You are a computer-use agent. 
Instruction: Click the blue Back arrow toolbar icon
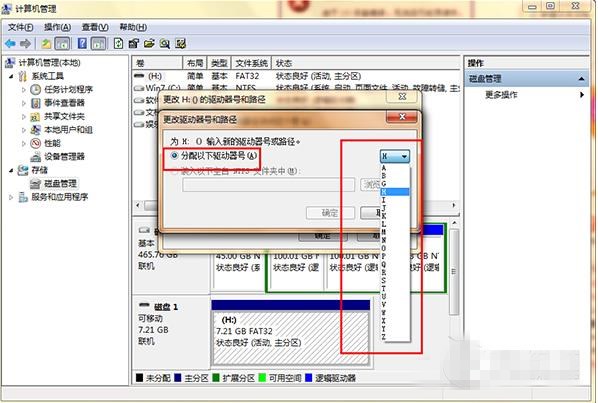click(x=10, y=44)
